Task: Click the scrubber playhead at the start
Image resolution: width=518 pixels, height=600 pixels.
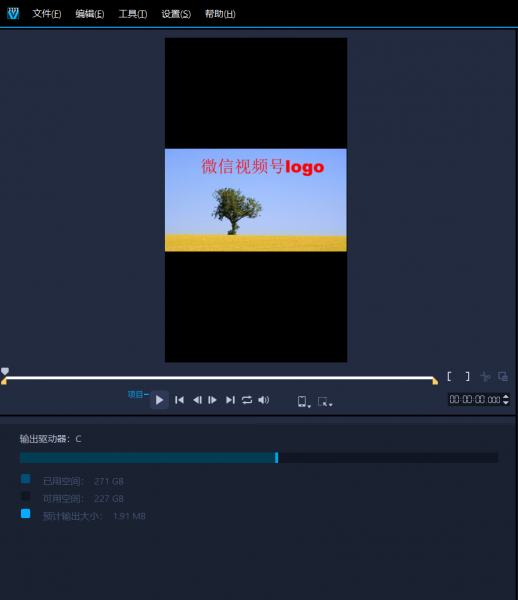Action: pos(5,371)
